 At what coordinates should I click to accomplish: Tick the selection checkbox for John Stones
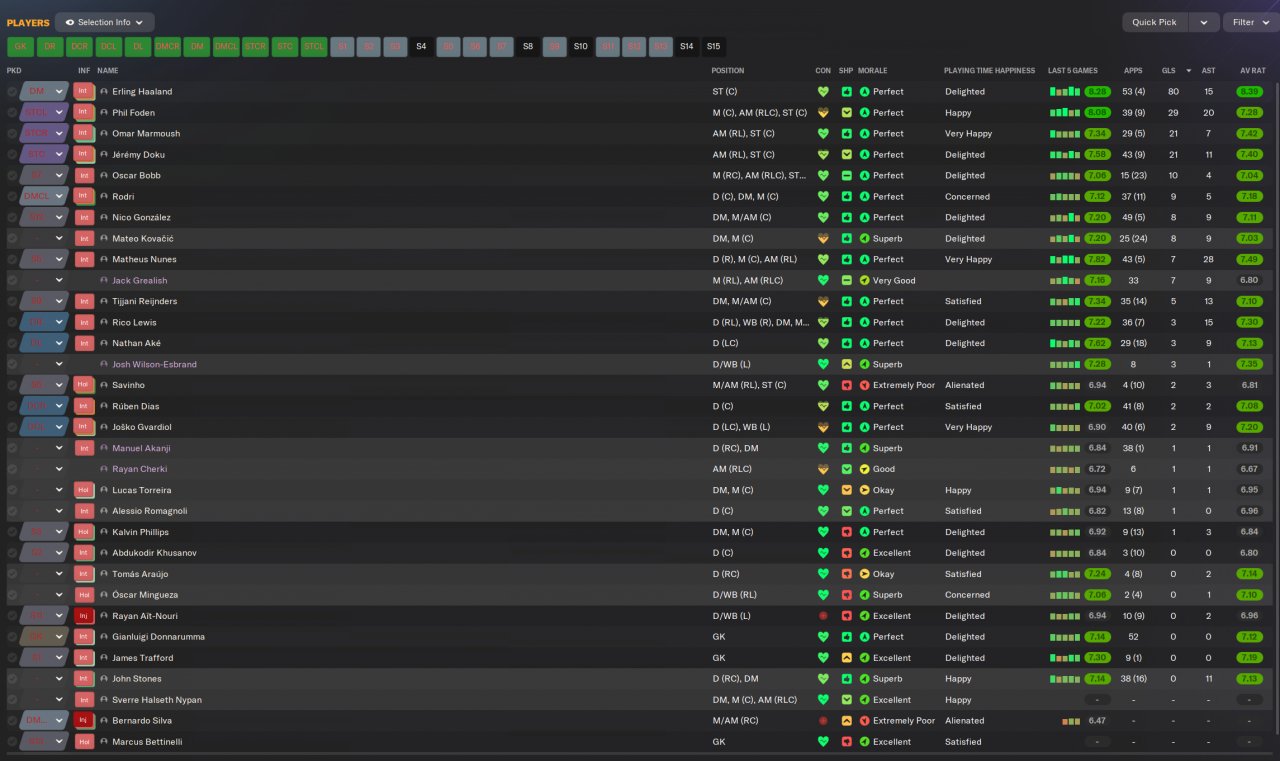click(12, 679)
